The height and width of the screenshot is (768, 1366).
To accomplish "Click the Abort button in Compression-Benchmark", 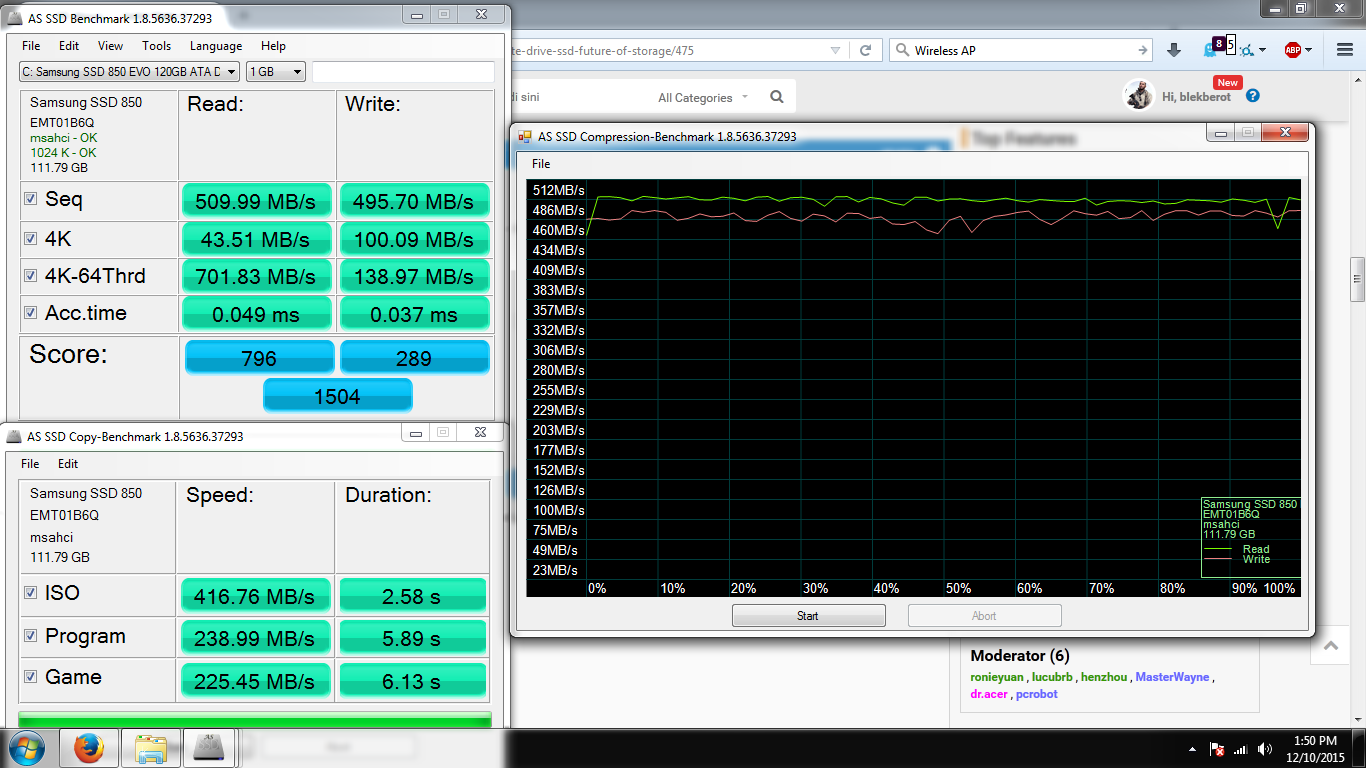I will pos(984,616).
